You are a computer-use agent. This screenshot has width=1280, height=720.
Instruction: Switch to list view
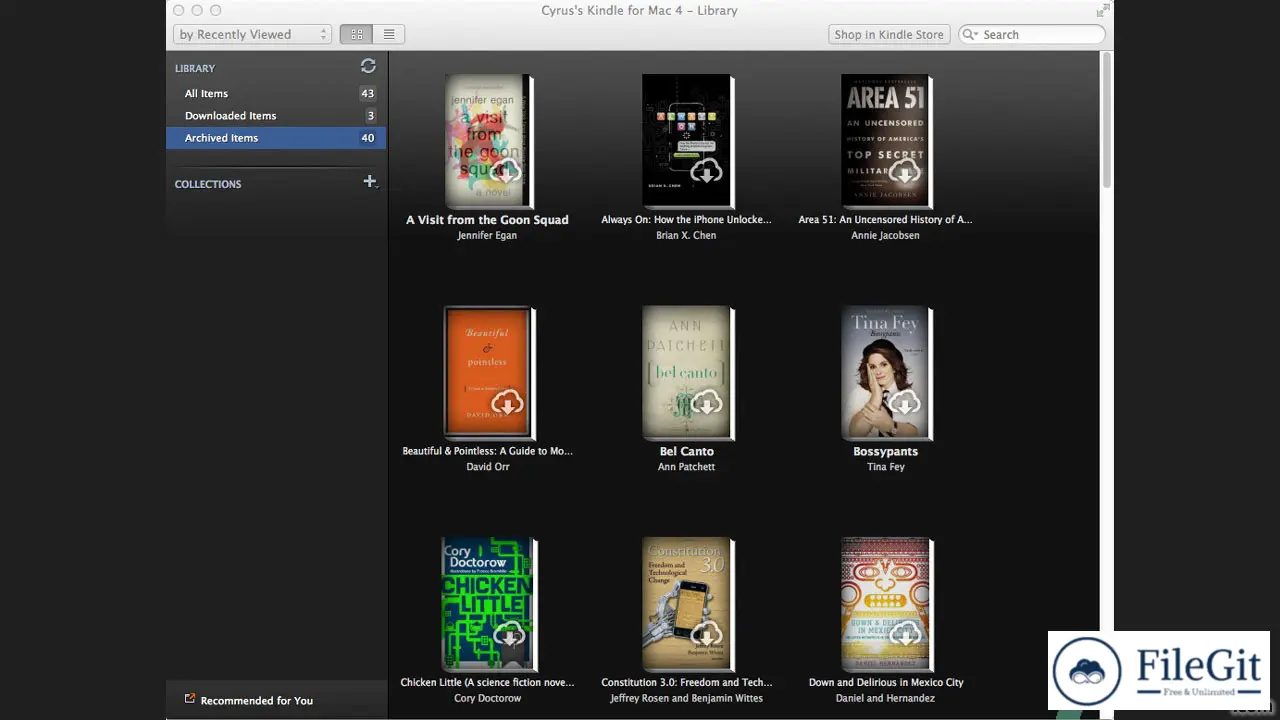click(x=389, y=34)
